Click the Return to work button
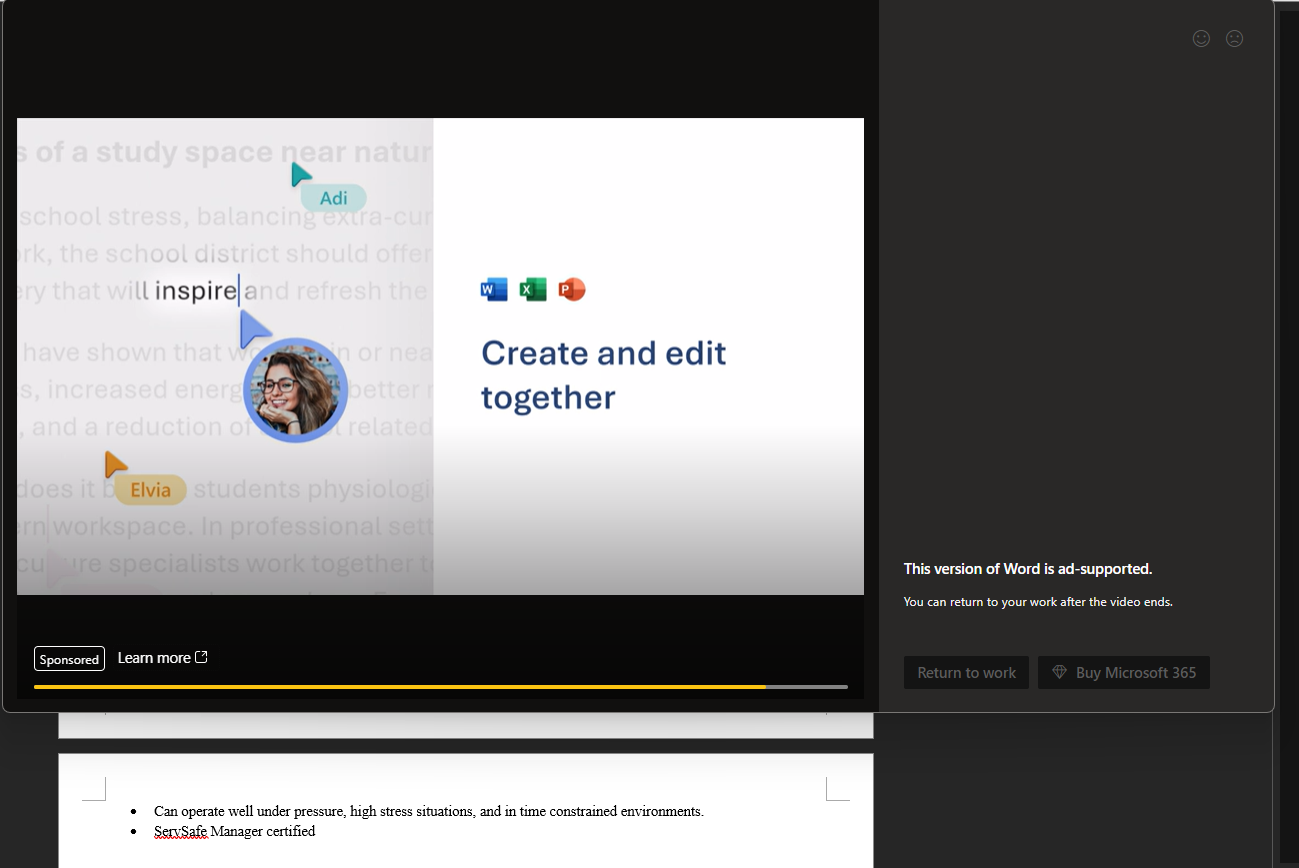 966,673
